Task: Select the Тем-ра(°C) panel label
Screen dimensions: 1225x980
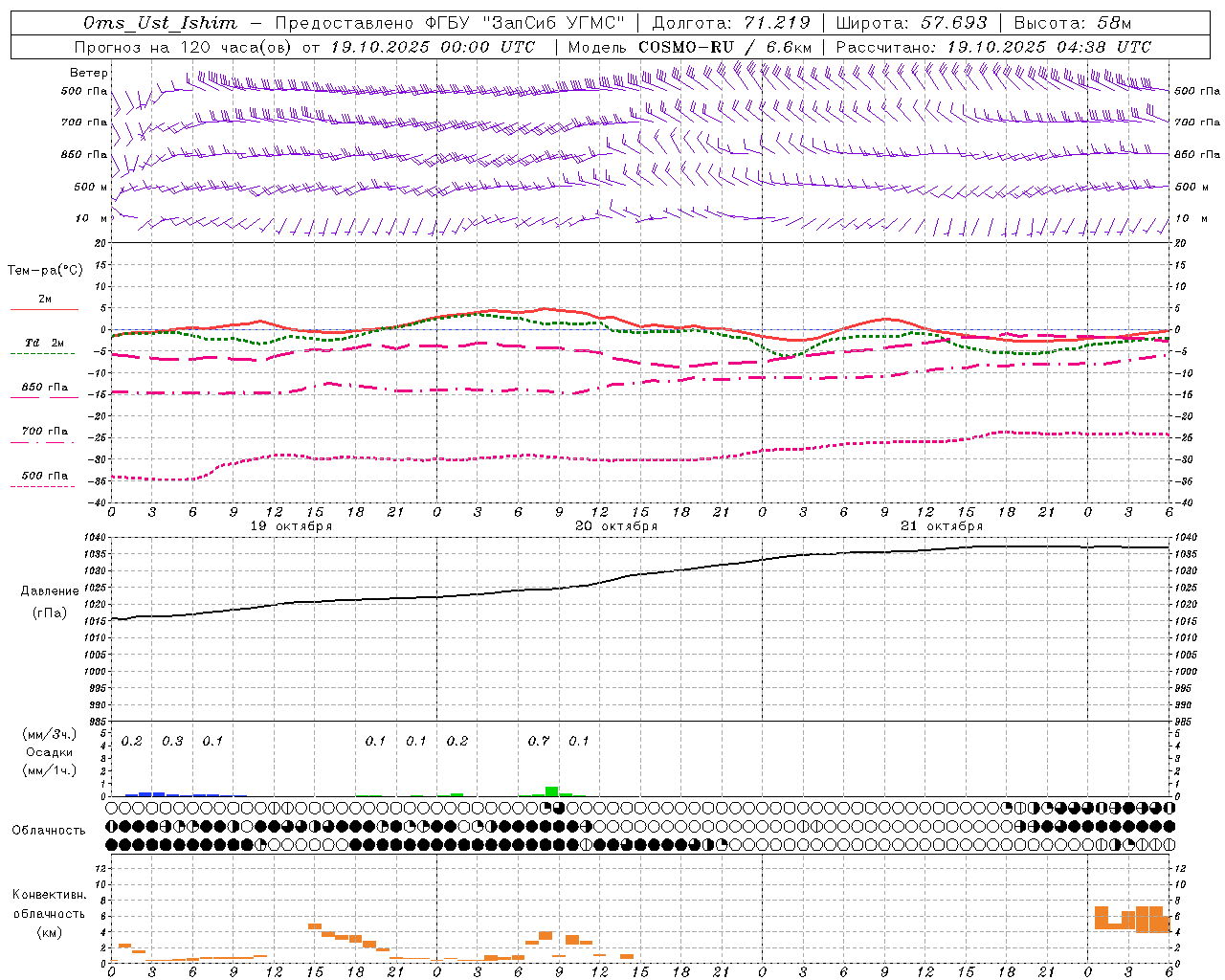Action: point(45,270)
